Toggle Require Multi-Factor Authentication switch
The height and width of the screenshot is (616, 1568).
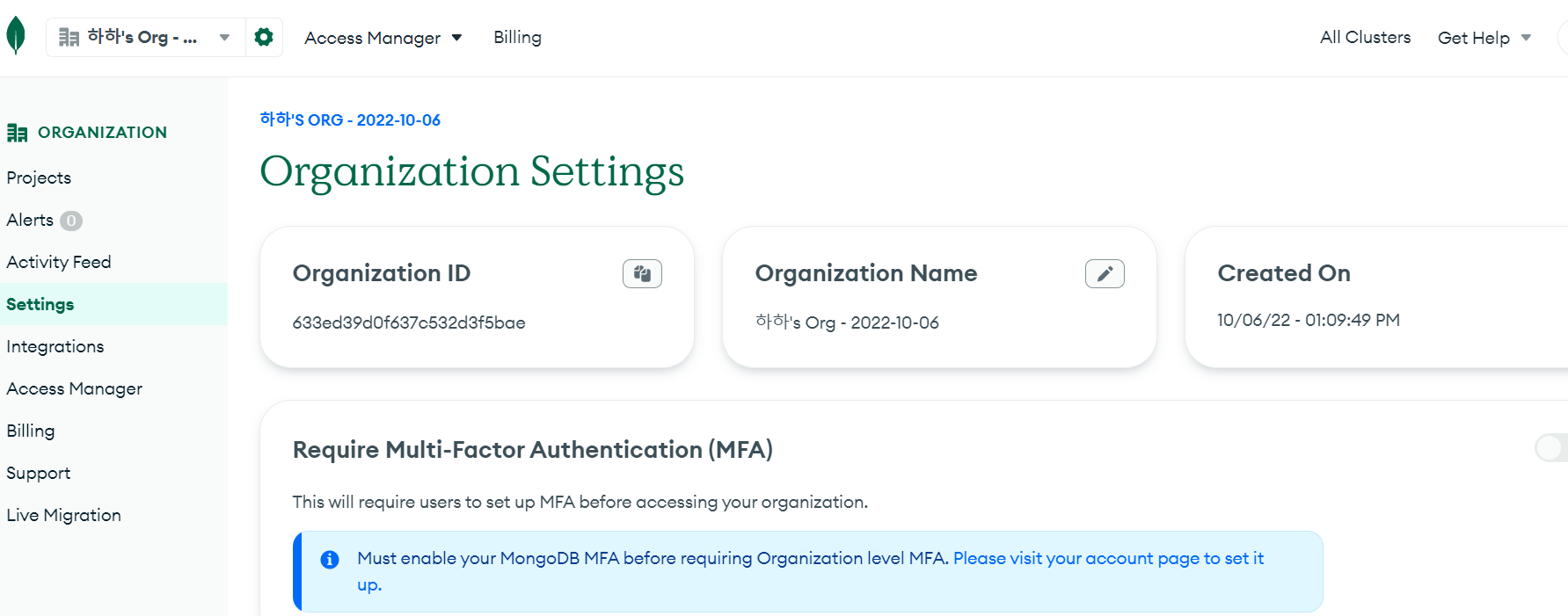1552,447
